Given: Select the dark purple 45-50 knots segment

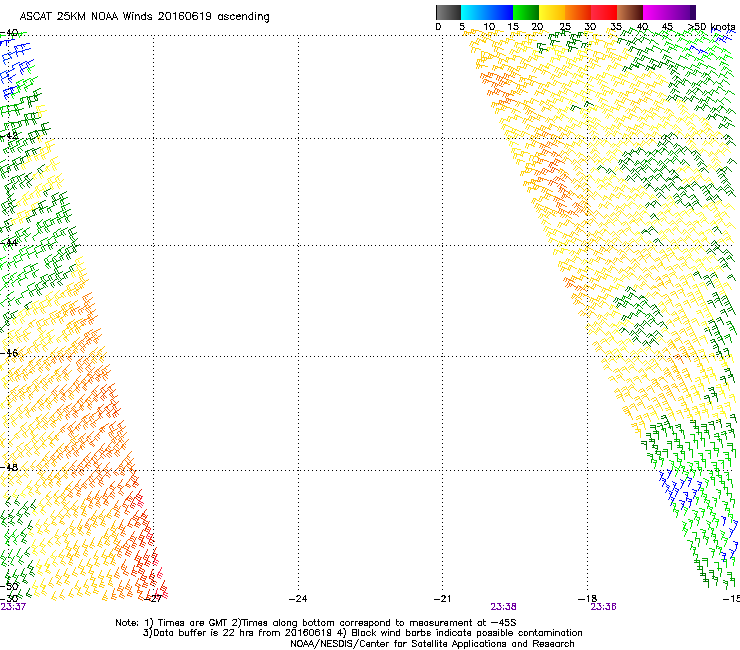Looking at the screenshot, I should click(x=682, y=12).
